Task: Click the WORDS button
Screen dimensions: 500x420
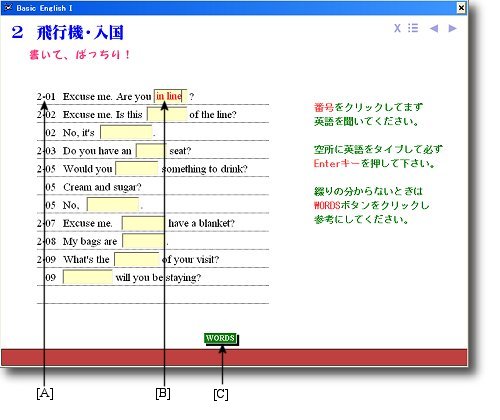Action: point(221,338)
